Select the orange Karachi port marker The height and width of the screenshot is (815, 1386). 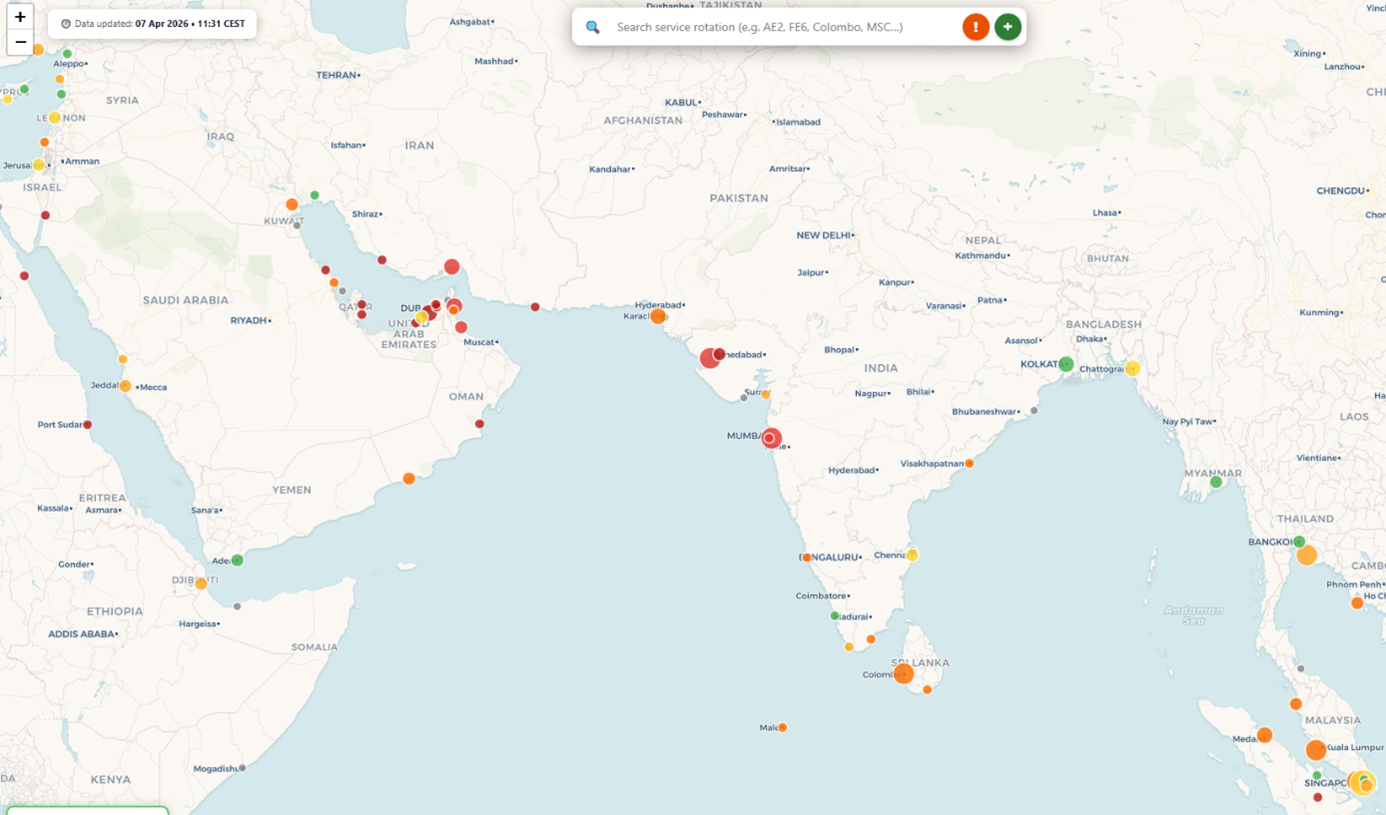pos(658,316)
